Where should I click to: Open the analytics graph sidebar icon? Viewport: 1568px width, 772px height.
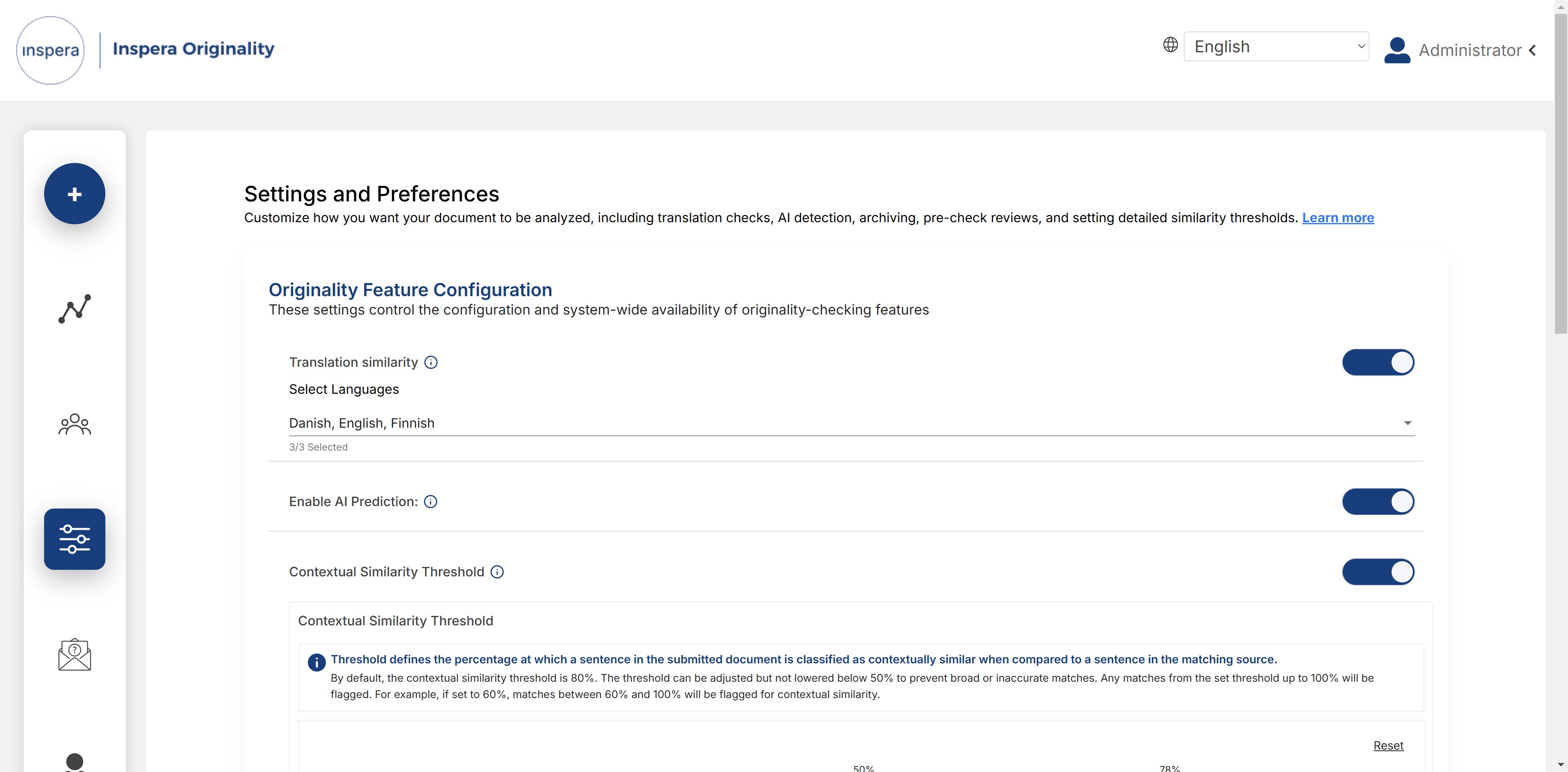[74, 308]
